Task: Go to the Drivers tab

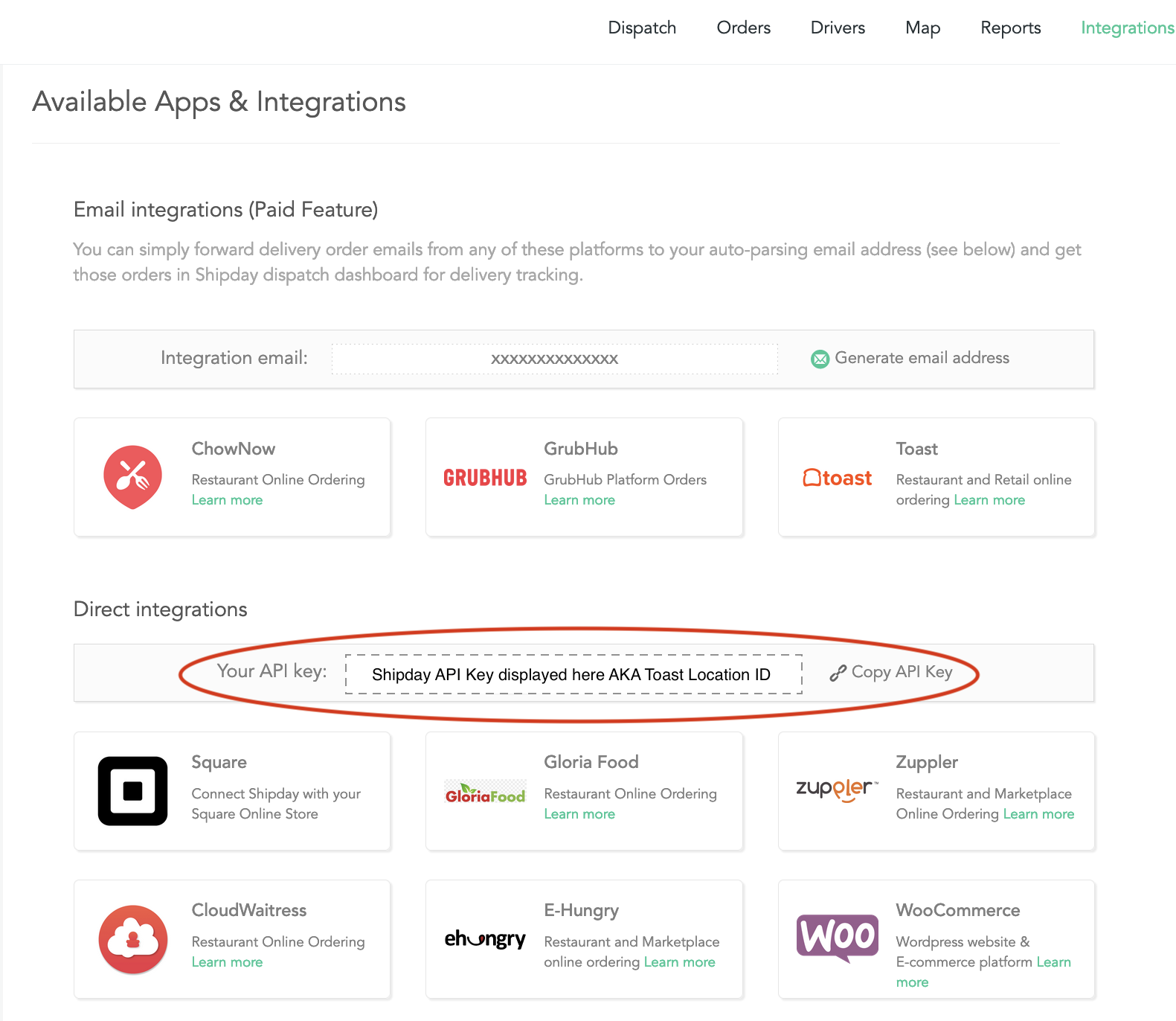Action: (x=838, y=28)
